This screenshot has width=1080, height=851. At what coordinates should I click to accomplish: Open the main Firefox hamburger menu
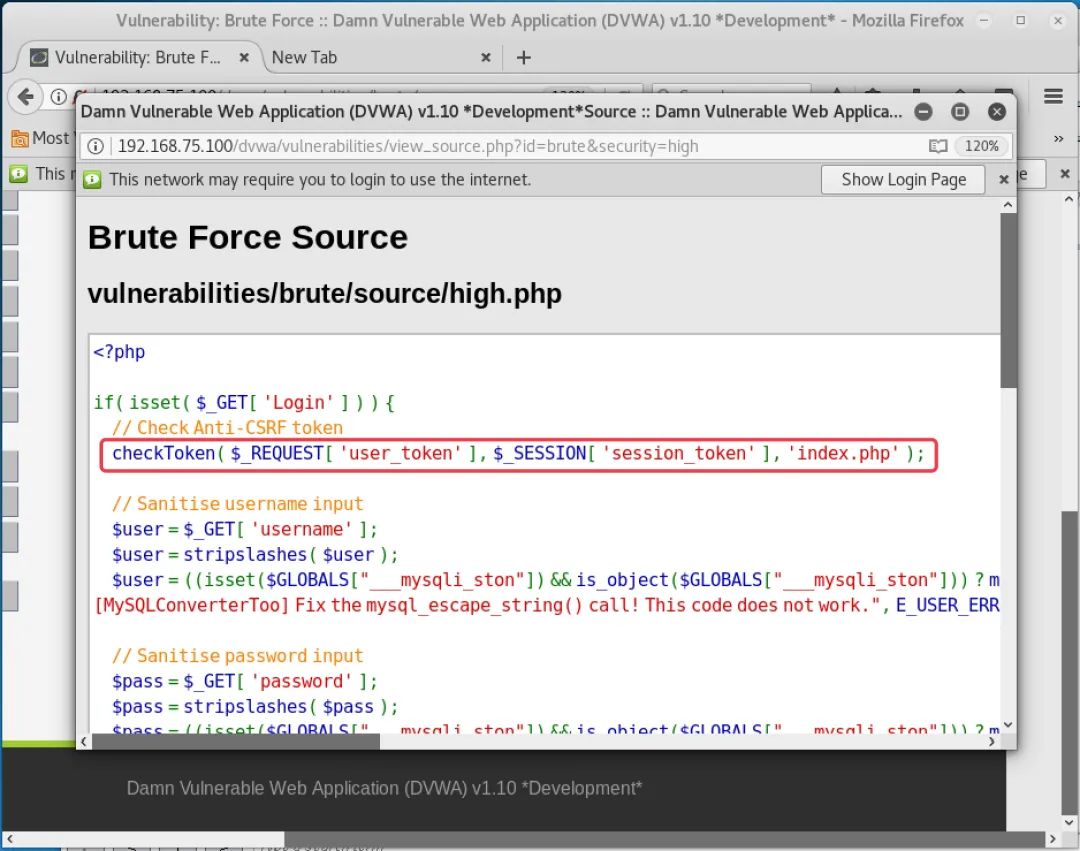(1053, 96)
